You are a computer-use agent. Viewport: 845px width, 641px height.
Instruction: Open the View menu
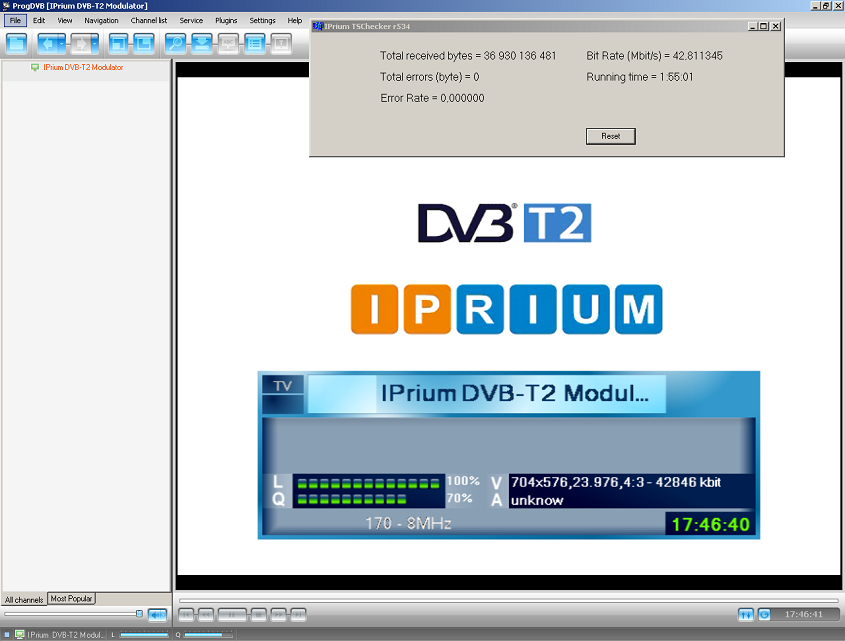tap(65, 20)
